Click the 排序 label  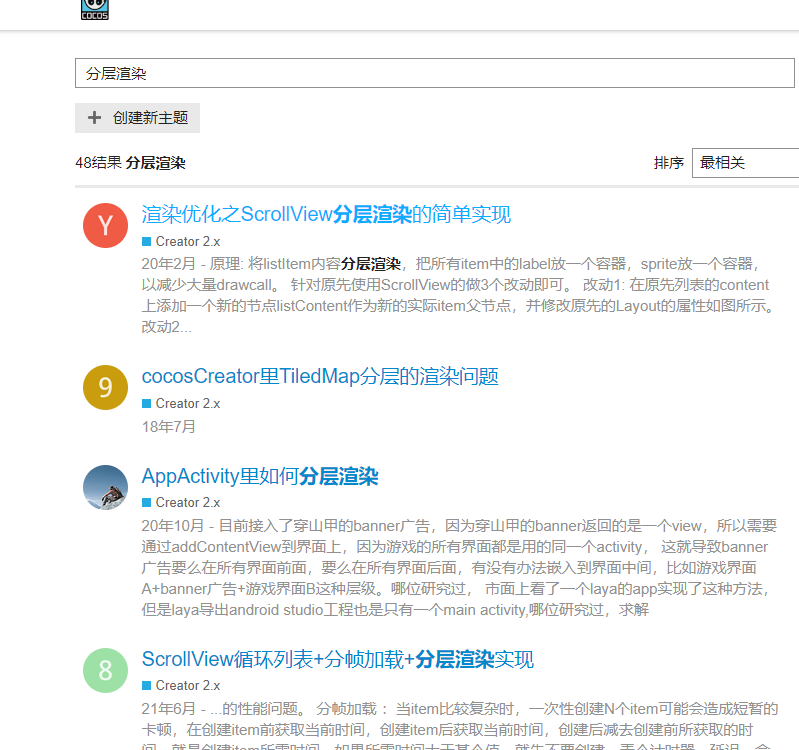669,163
